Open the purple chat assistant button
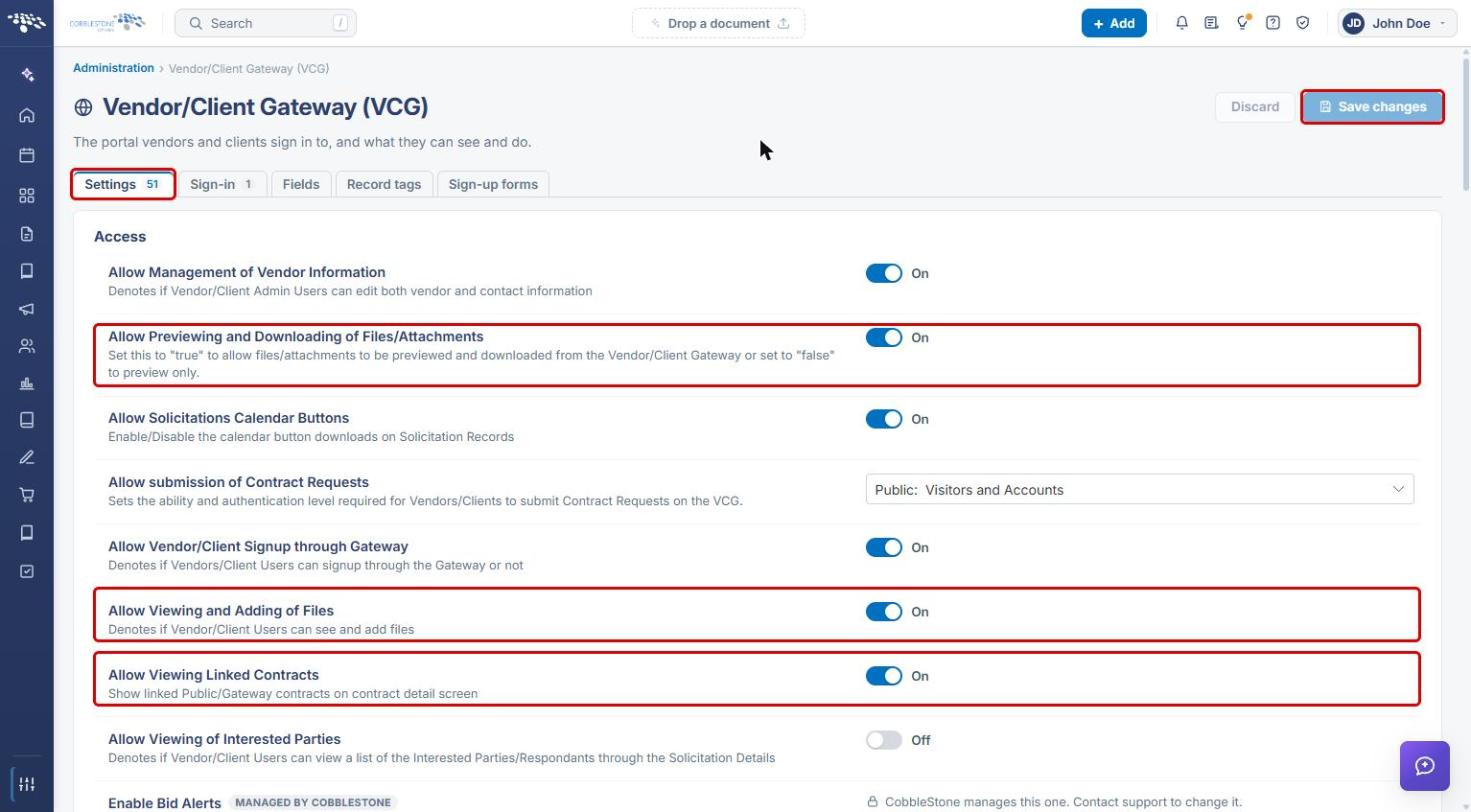This screenshot has width=1471, height=812. click(x=1425, y=766)
